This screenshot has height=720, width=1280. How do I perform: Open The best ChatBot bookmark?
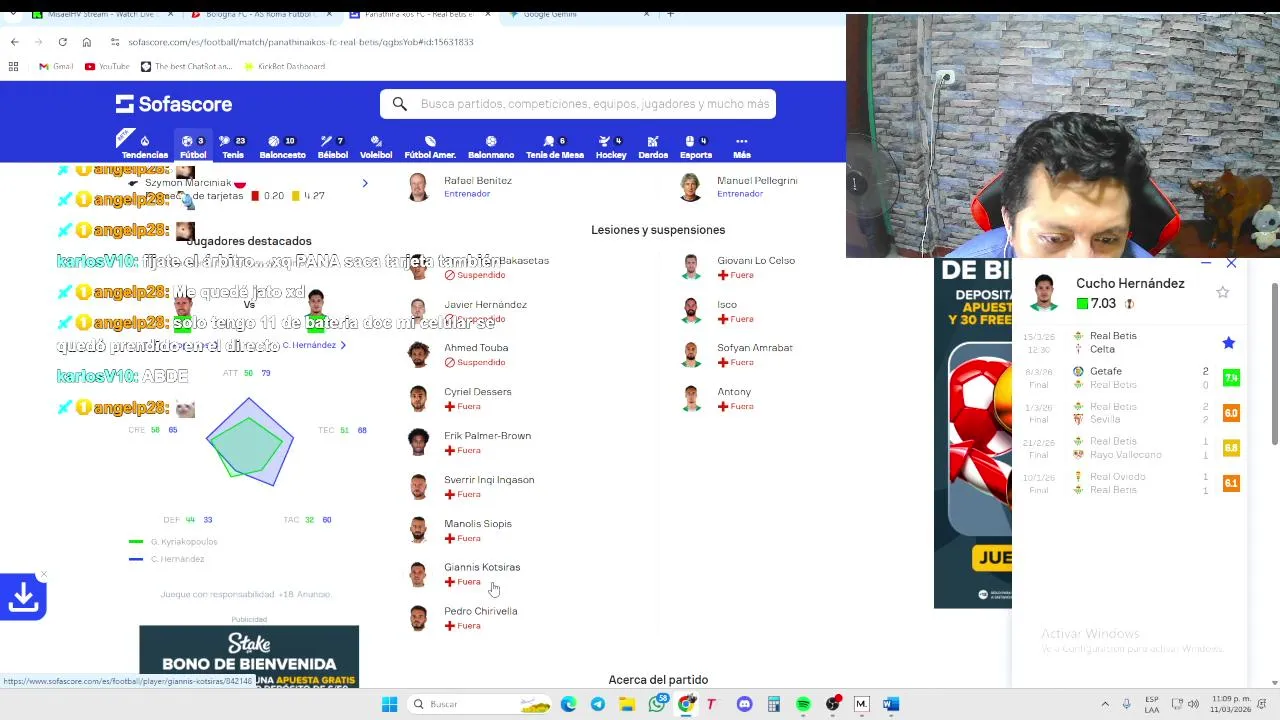[x=187, y=66]
